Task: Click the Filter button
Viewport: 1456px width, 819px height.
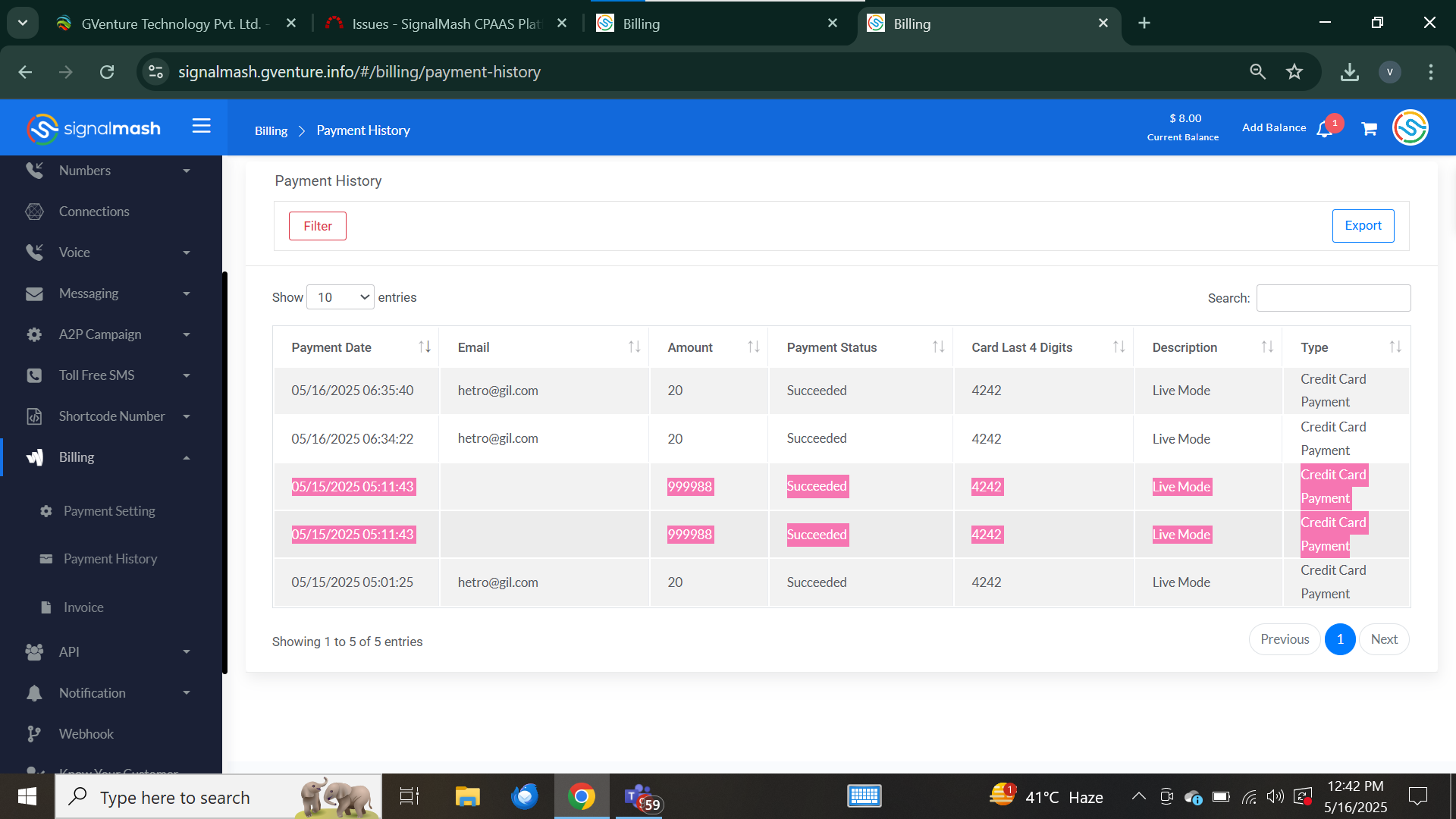Action: tap(317, 226)
